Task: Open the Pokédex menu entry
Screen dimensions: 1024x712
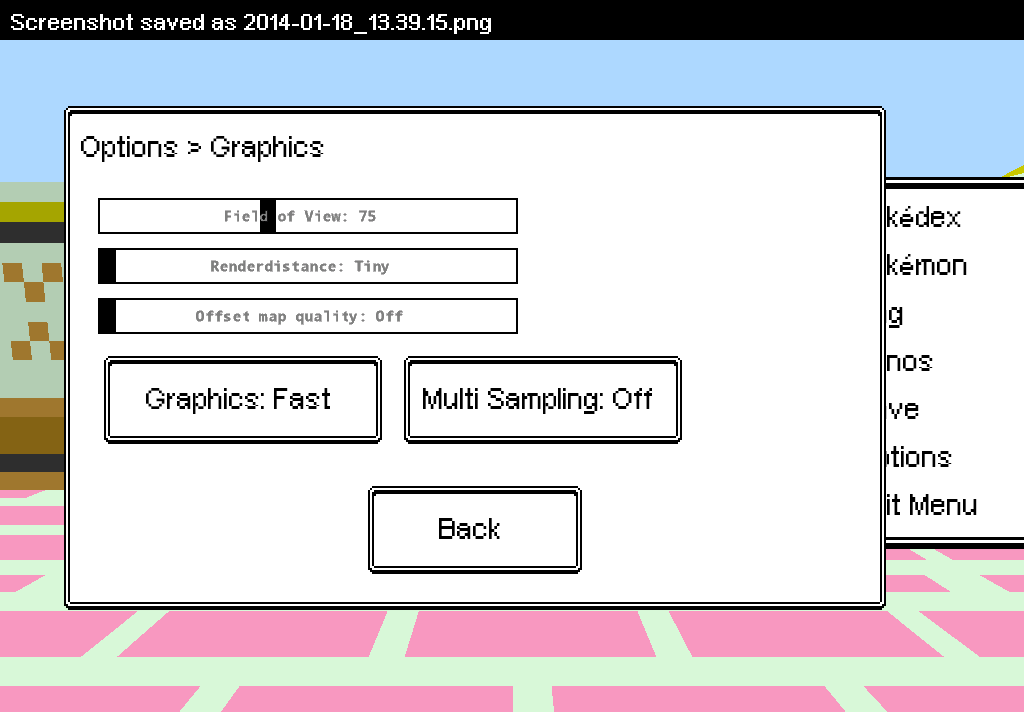Action: [x=923, y=218]
